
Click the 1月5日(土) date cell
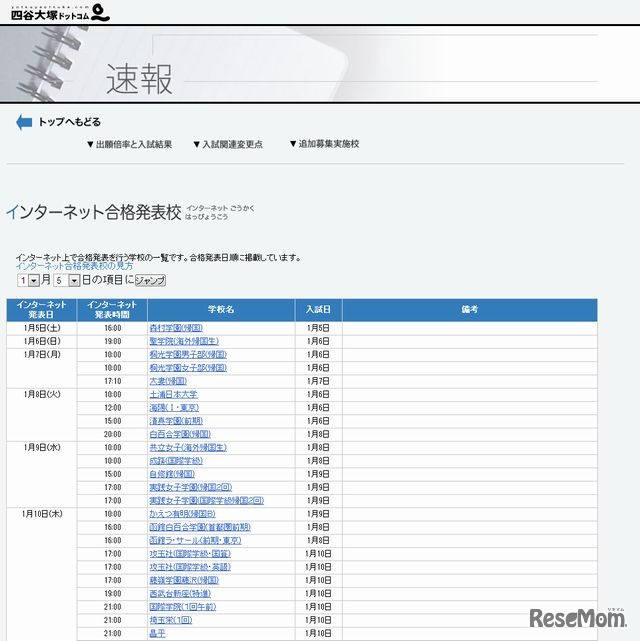[x=42, y=328]
